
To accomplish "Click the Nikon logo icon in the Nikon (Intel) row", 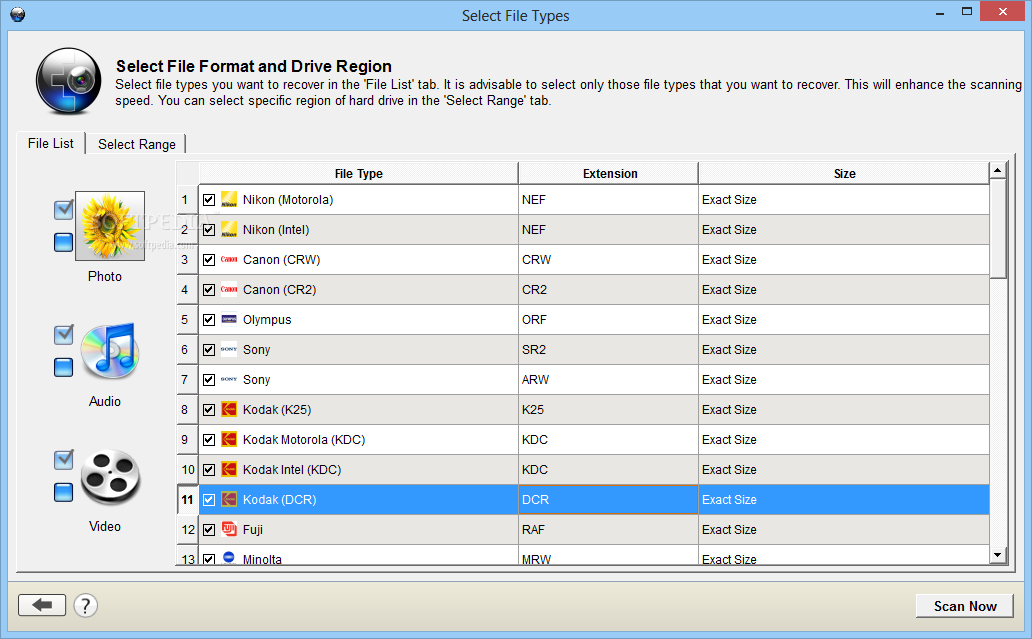I will 228,230.
